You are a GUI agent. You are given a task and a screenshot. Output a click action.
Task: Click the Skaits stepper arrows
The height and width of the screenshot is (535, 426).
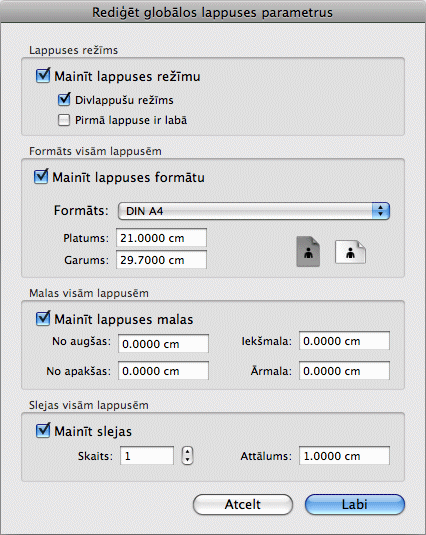click(187, 456)
